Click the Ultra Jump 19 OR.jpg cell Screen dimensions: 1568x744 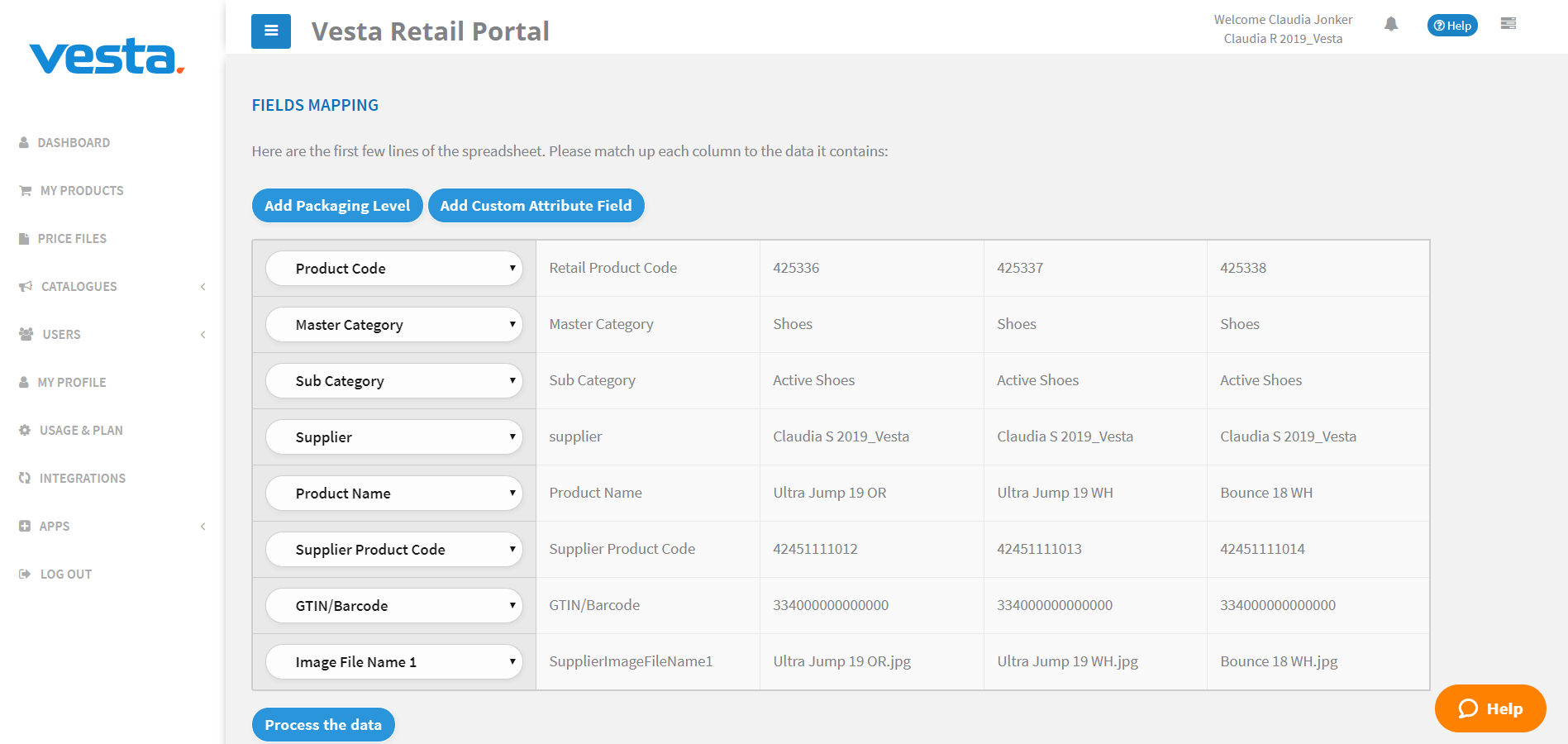tap(871, 661)
